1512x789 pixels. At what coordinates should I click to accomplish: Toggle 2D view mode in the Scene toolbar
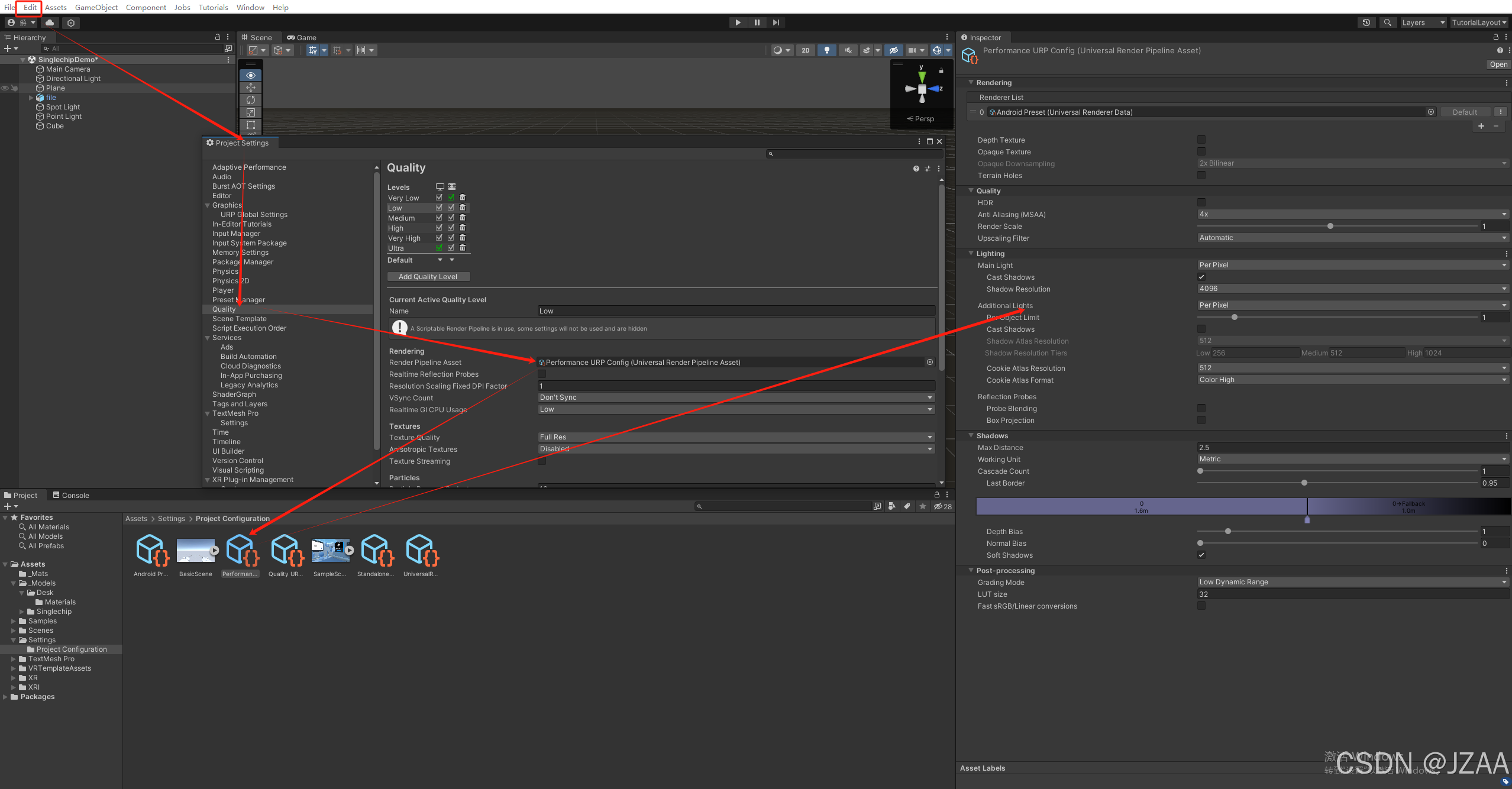pos(805,50)
